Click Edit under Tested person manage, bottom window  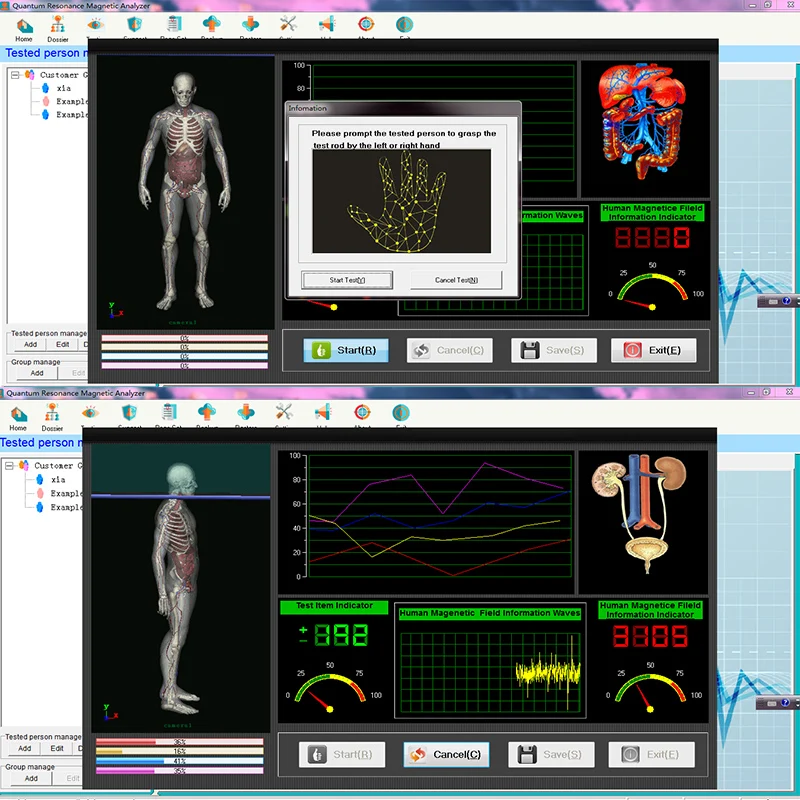[57, 748]
